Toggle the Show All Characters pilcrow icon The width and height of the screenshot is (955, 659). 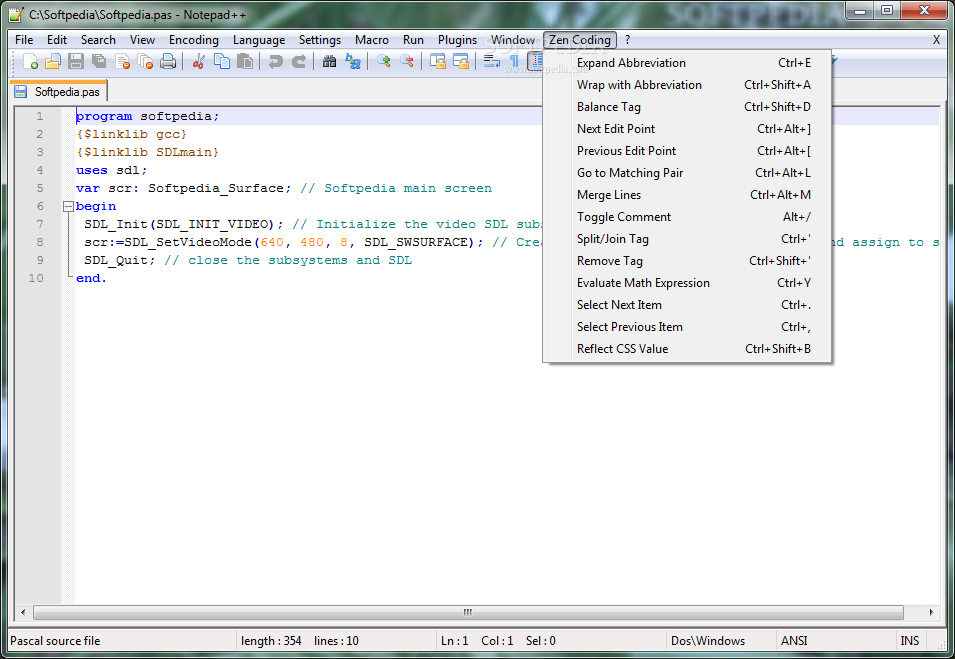(x=514, y=62)
